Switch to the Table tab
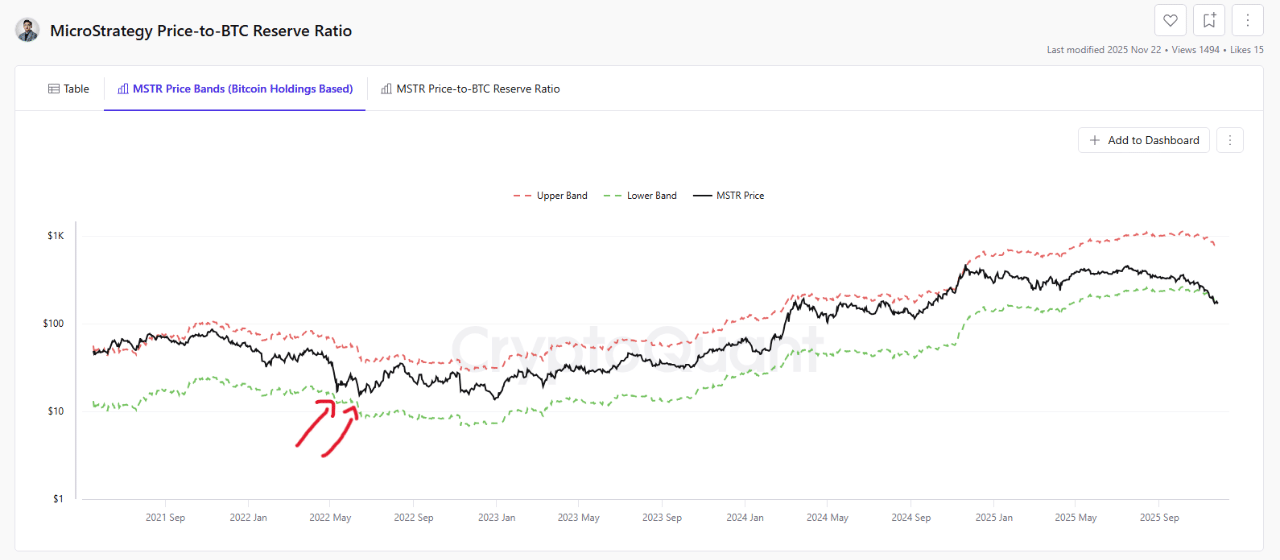Image resolution: width=1280 pixels, height=560 pixels. click(x=69, y=89)
